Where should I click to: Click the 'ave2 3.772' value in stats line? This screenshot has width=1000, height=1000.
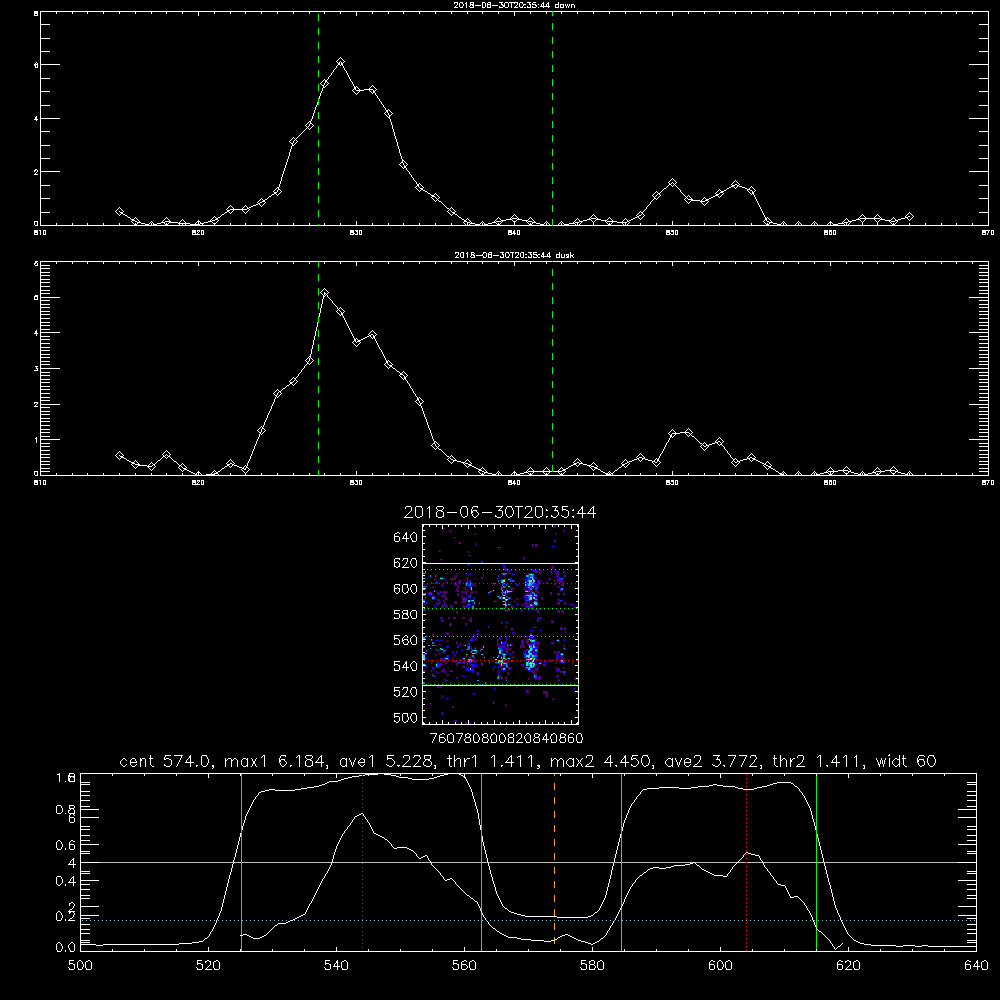pyautogui.click(x=712, y=761)
